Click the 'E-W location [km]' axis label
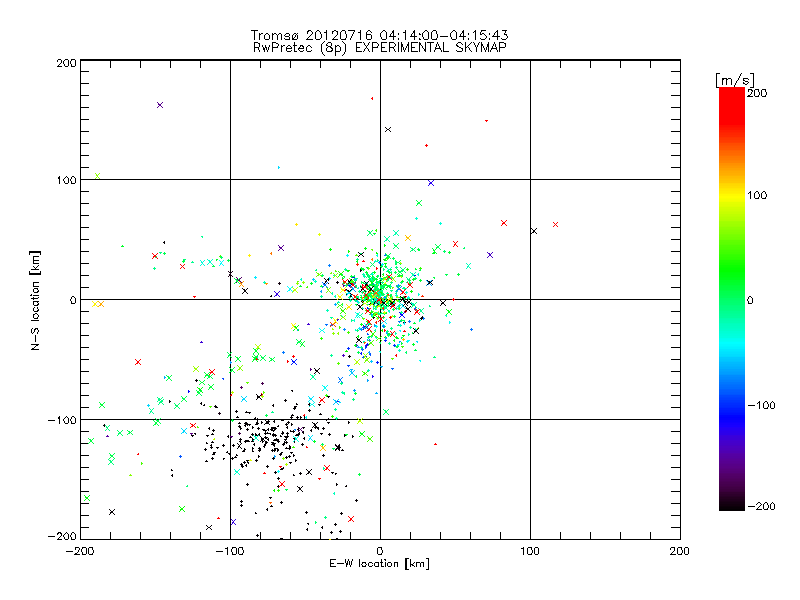The width and height of the screenshot is (800, 600). (x=379, y=564)
